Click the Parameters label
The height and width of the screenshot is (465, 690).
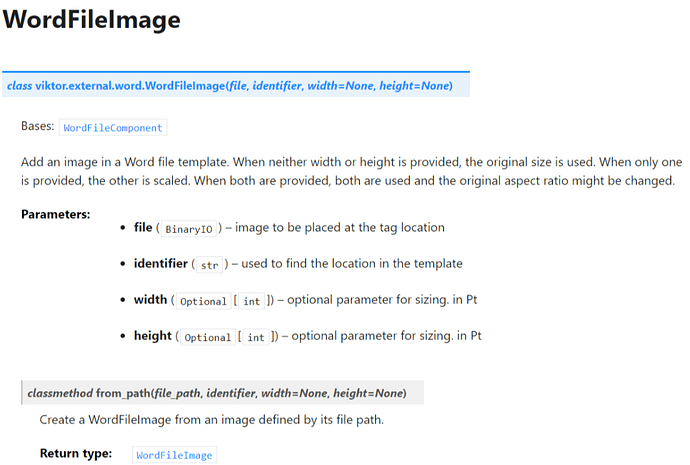point(55,214)
